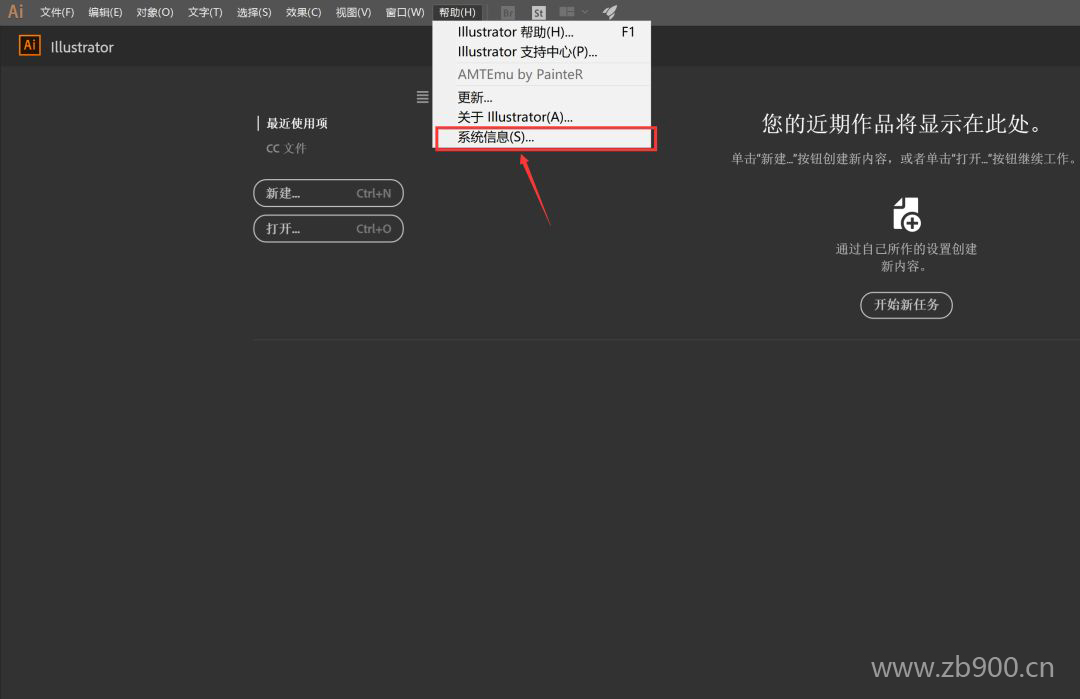Select Illustrator 帮助(H)... menu entry
The image size is (1080, 699).
pos(541,32)
